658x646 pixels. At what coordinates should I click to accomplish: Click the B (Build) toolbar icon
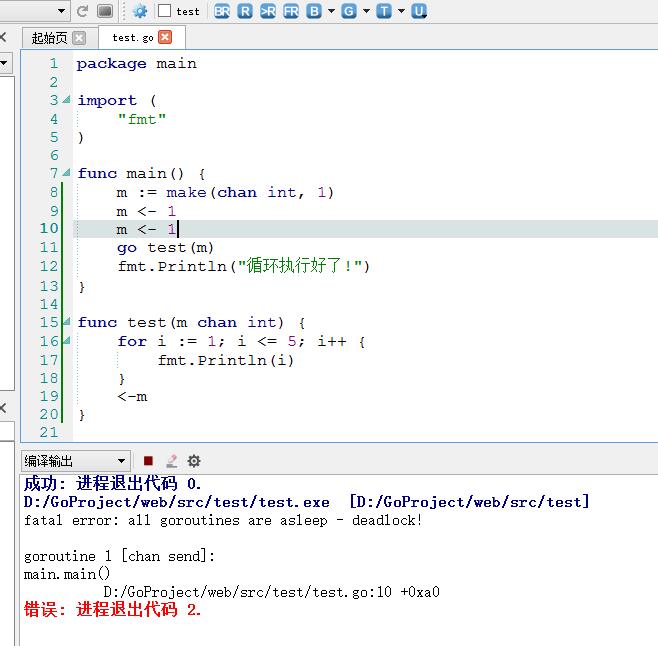[x=313, y=11]
